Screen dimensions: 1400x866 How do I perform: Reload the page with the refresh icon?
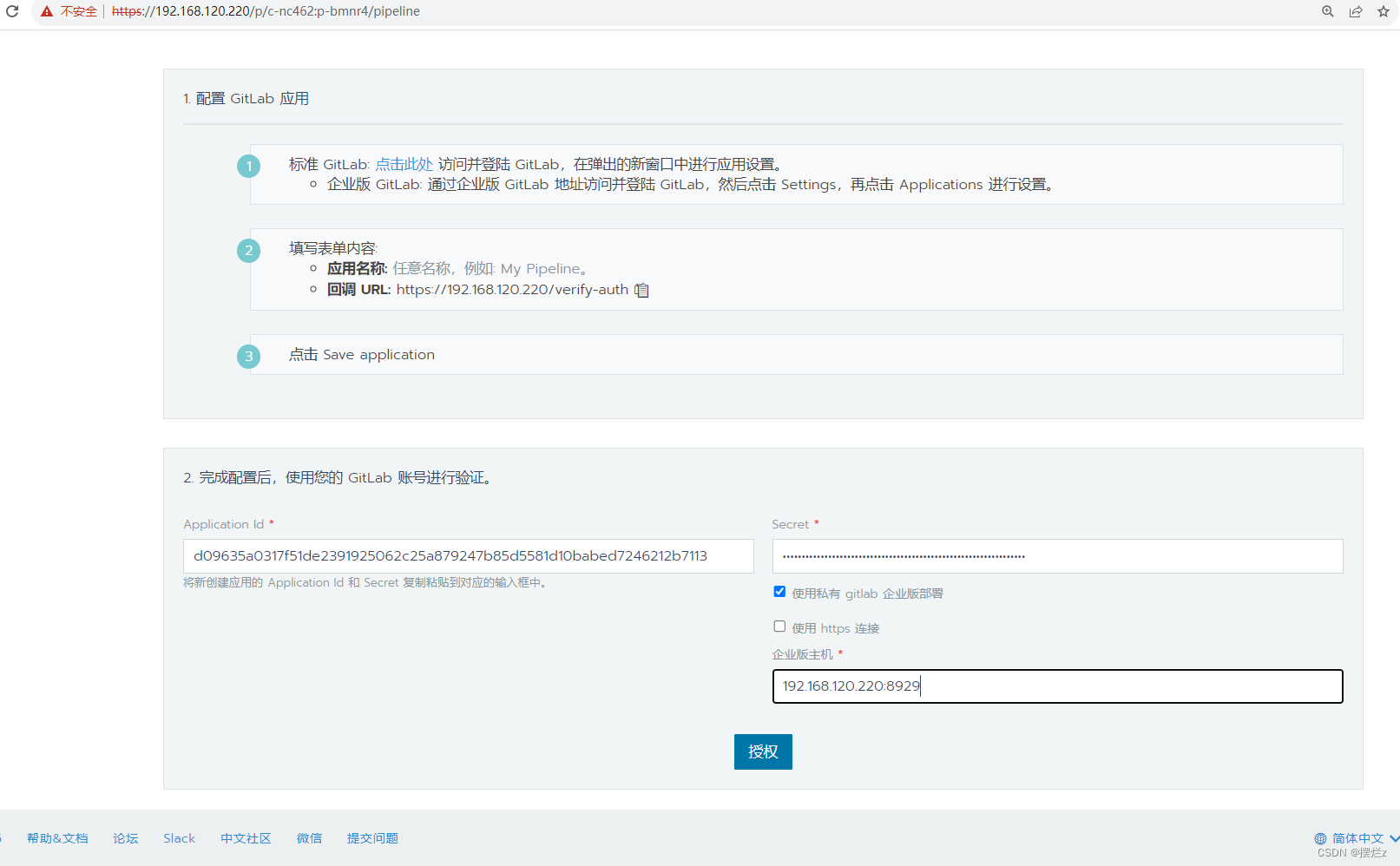[12, 11]
